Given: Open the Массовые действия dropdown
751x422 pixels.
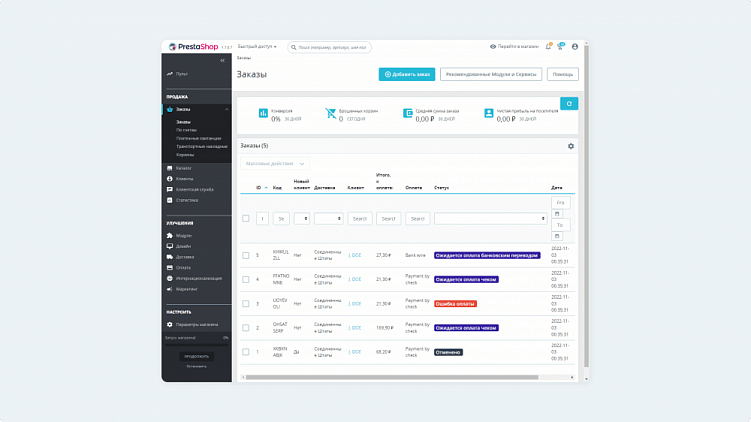Looking at the screenshot, I should point(275,164).
